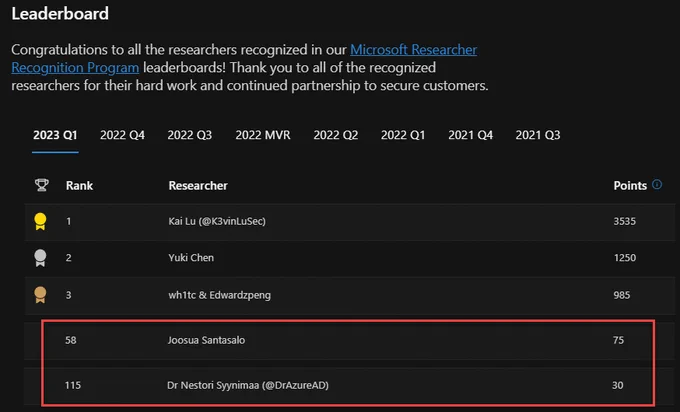Click the trophy icon in table header
The image size is (680, 412).
pyautogui.click(x=42, y=185)
